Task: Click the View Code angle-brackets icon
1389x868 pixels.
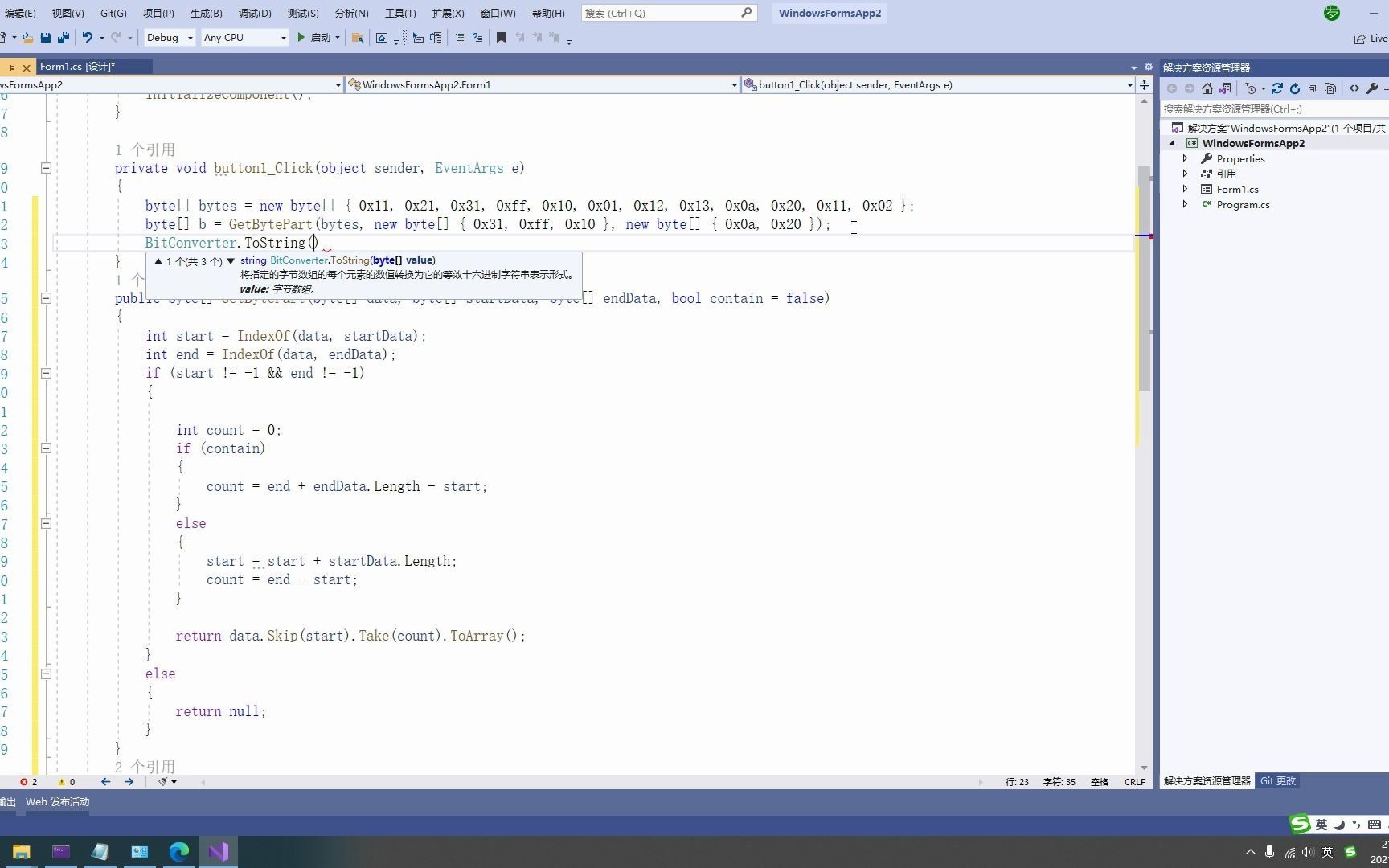Action: pyautogui.click(x=1354, y=89)
